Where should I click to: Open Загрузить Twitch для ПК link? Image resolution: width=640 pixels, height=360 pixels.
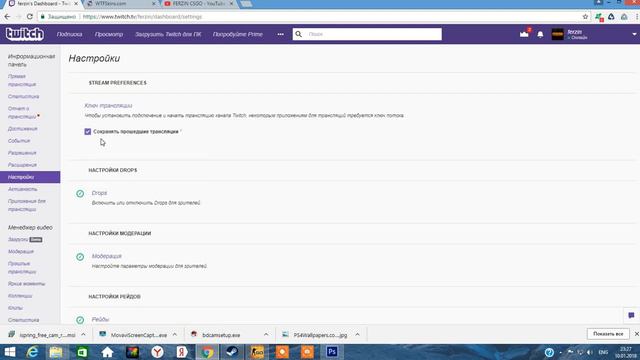pyautogui.click(x=168, y=34)
